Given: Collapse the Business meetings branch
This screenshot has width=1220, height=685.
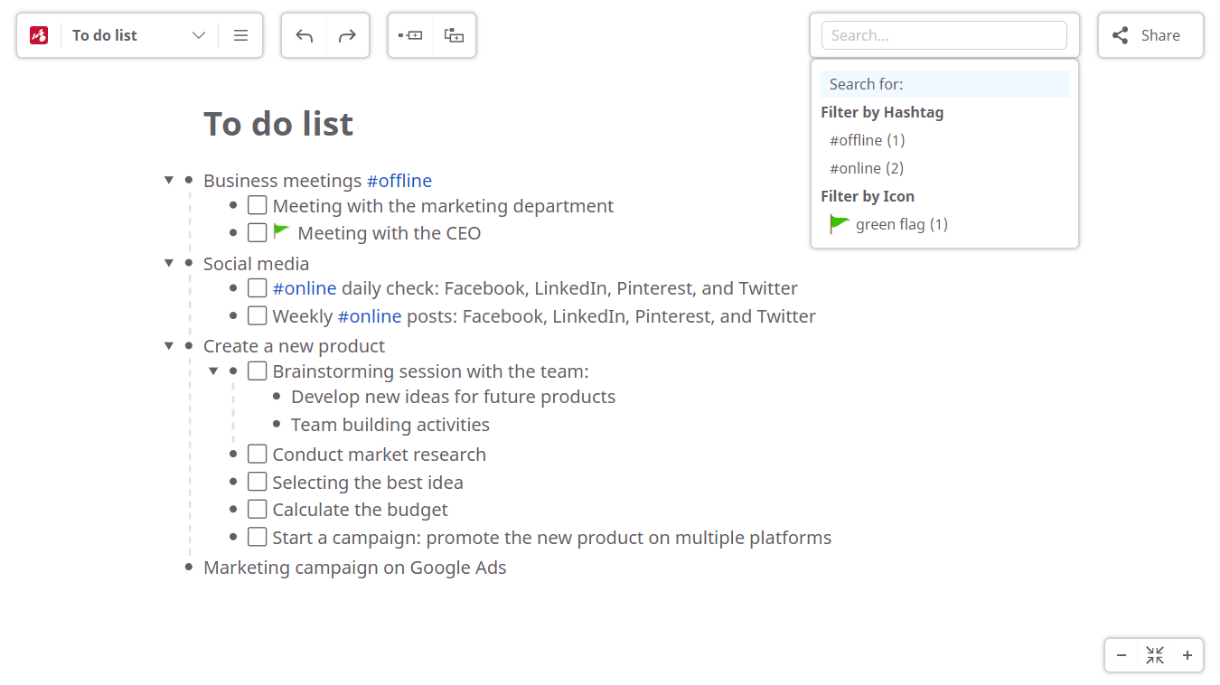Looking at the screenshot, I should coord(169,180).
